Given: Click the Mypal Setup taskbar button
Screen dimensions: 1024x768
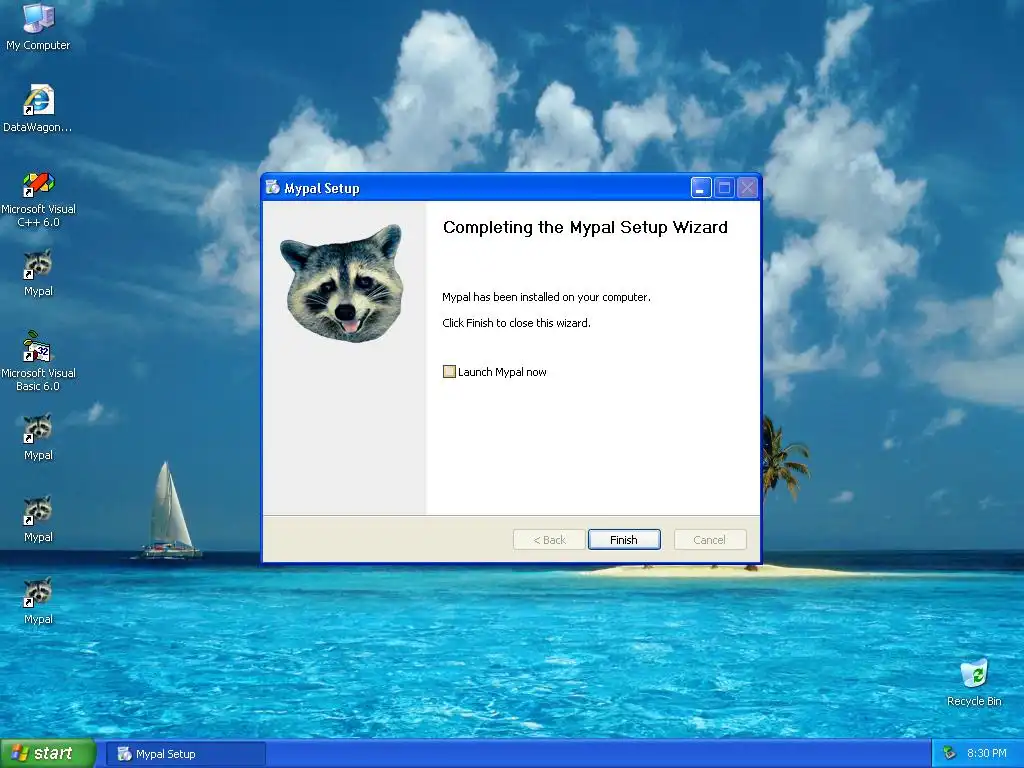Looking at the screenshot, I should click(186, 754).
